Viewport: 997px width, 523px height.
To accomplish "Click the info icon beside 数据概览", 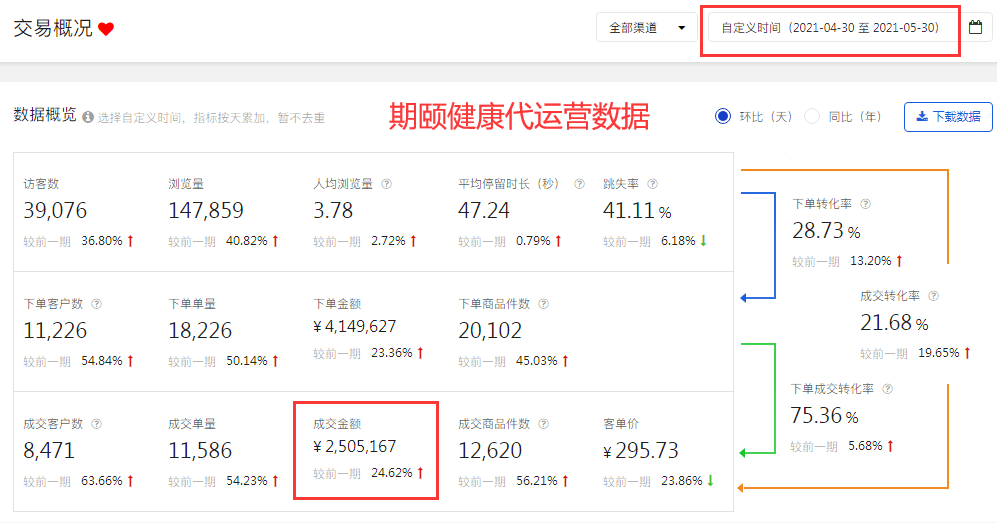I will 88,117.
